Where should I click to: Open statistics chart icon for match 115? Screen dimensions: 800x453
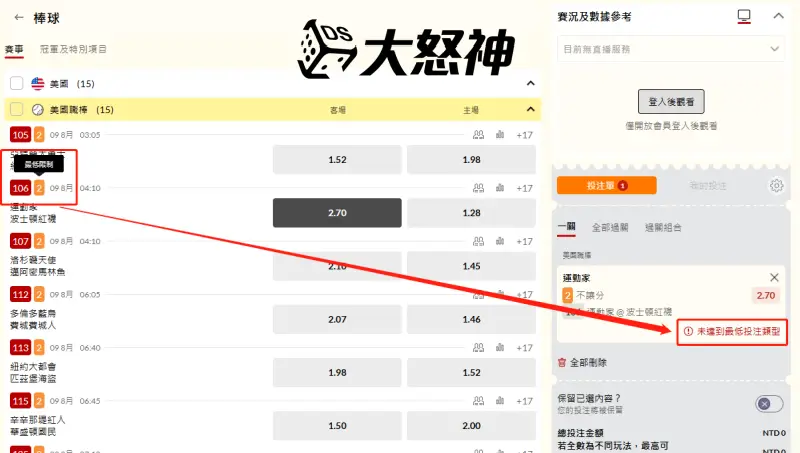coord(500,401)
